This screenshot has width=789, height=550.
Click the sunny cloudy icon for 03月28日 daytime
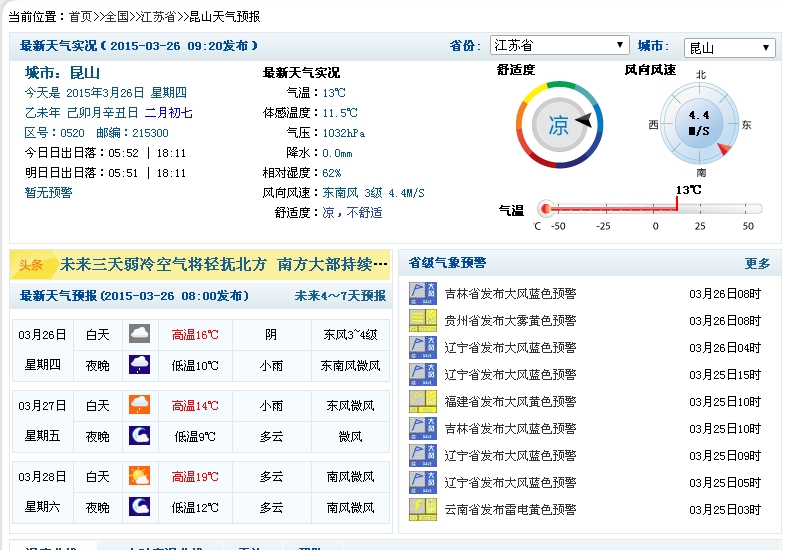coord(139,476)
